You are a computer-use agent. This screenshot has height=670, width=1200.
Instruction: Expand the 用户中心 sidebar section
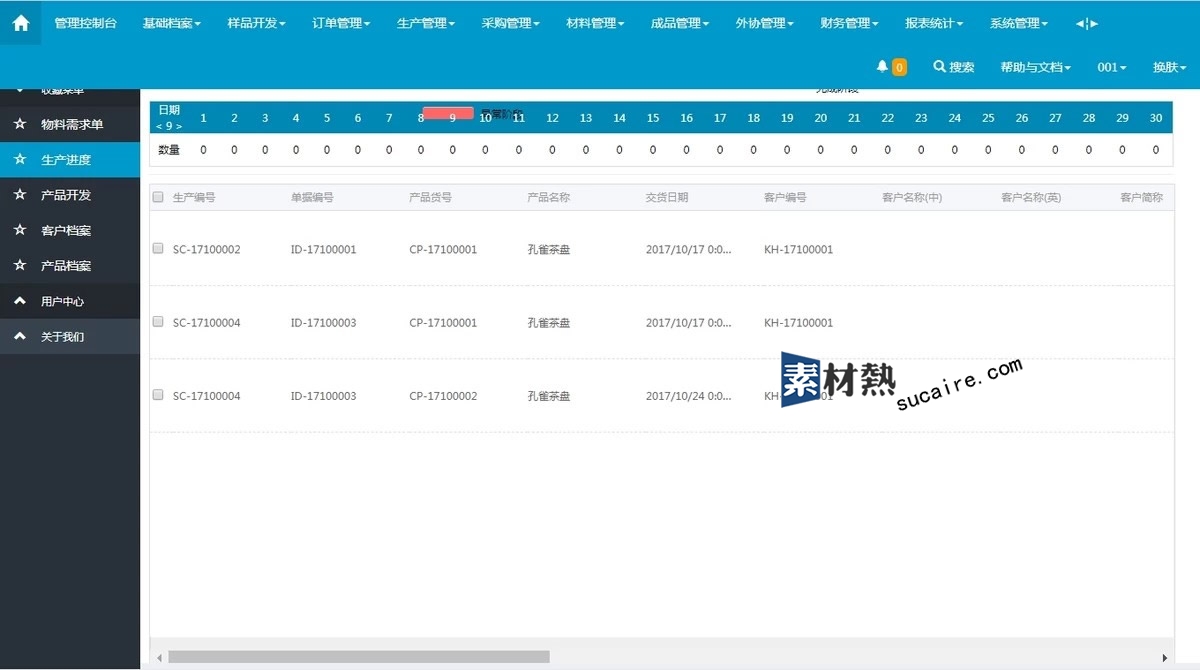coord(70,301)
